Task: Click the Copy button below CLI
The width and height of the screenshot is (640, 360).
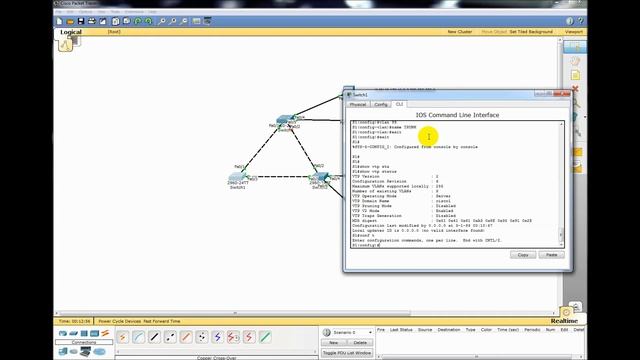Action: [523, 255]
